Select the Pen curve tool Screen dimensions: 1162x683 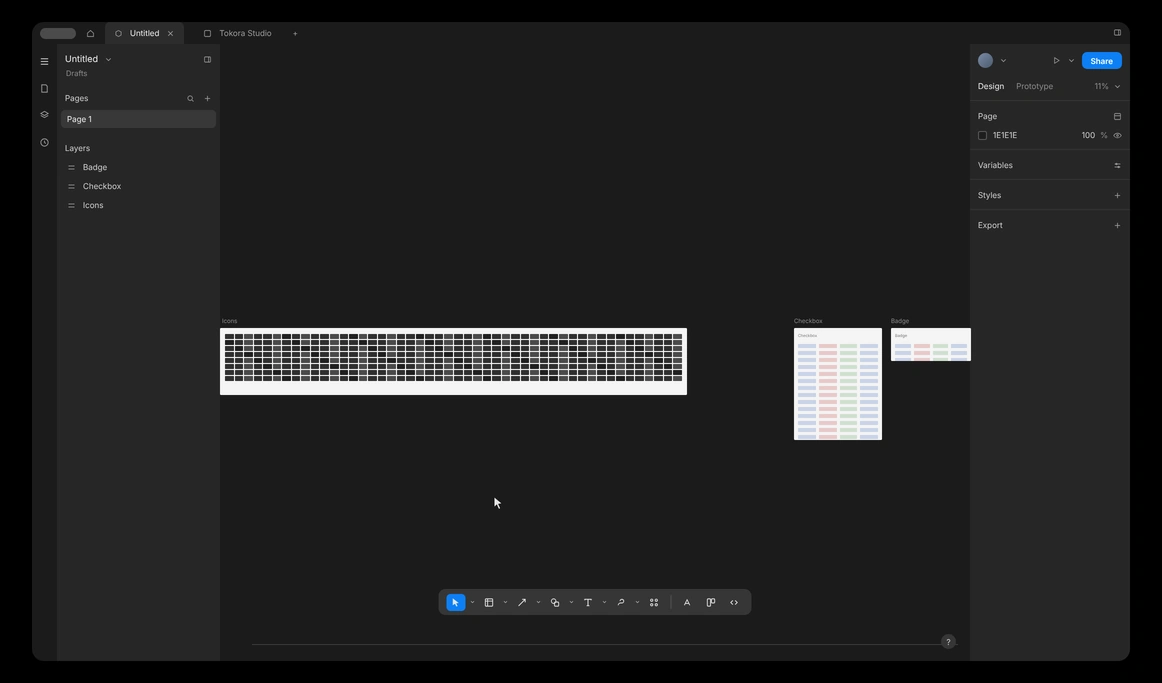621,602
